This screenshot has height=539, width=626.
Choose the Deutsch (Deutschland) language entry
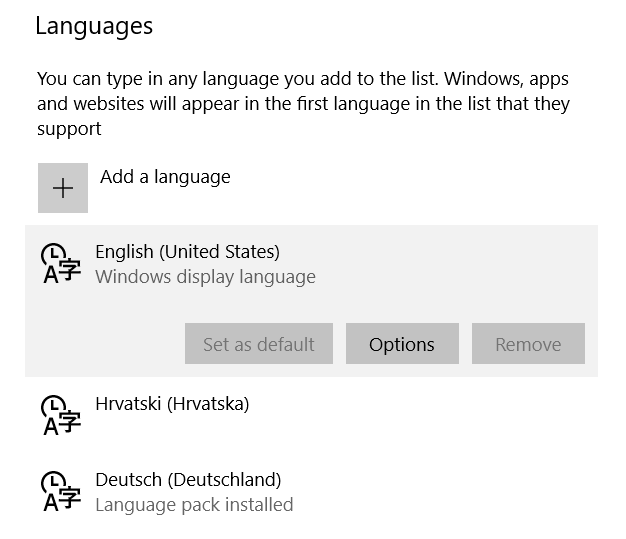click(x=188, y=480)
